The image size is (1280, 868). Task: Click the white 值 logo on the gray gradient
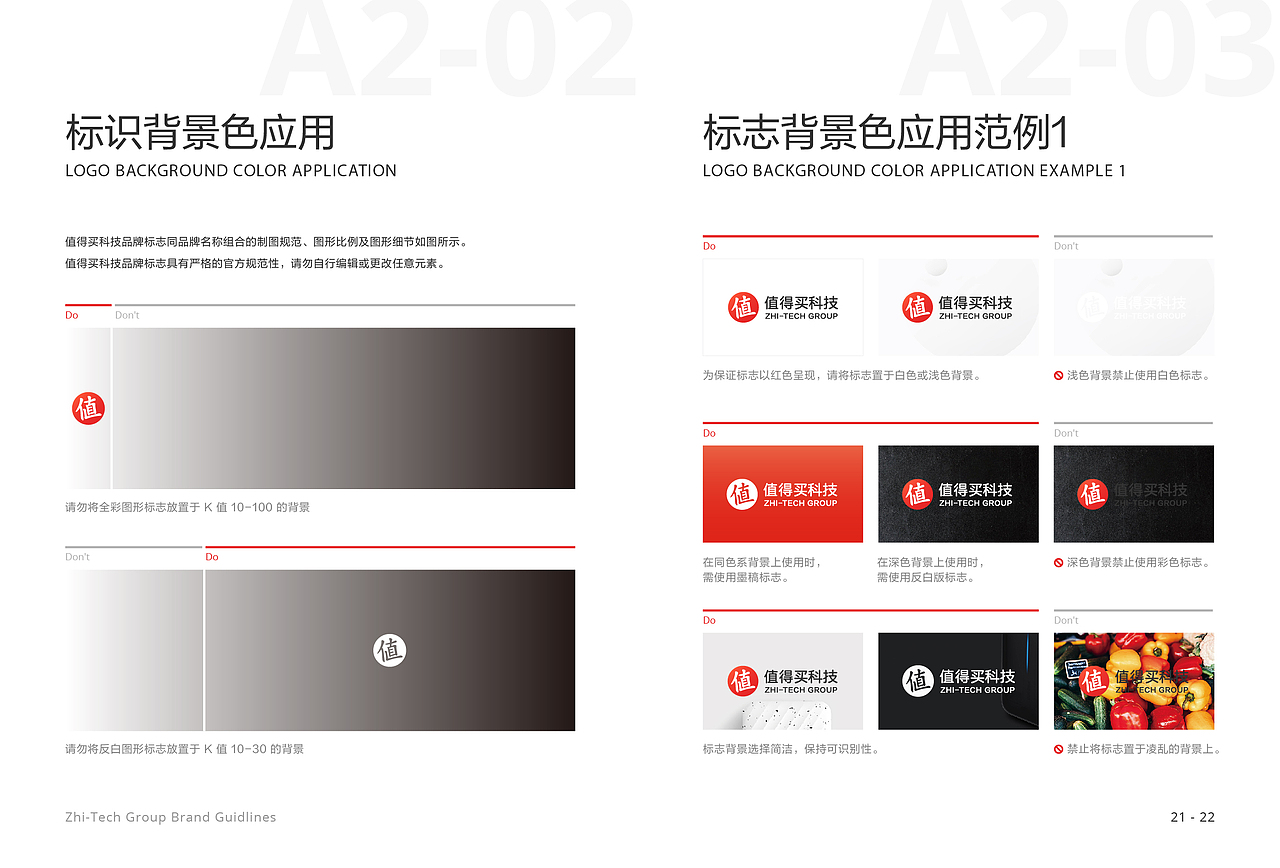point(390,650)
